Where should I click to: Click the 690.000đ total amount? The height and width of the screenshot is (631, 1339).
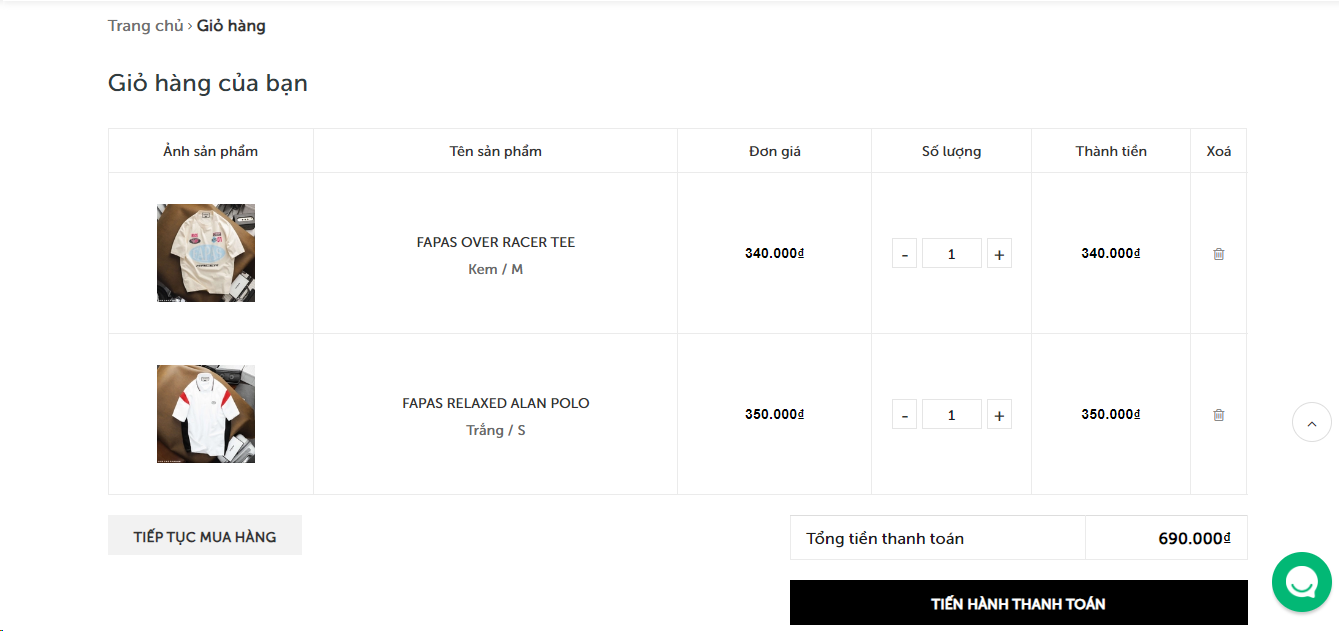point(1194,538)
